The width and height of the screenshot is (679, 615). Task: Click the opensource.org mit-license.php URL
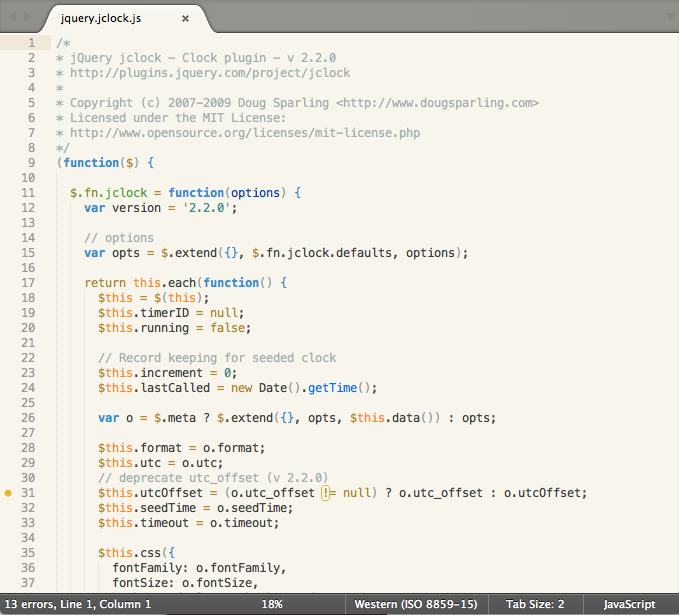coord(245,133)
